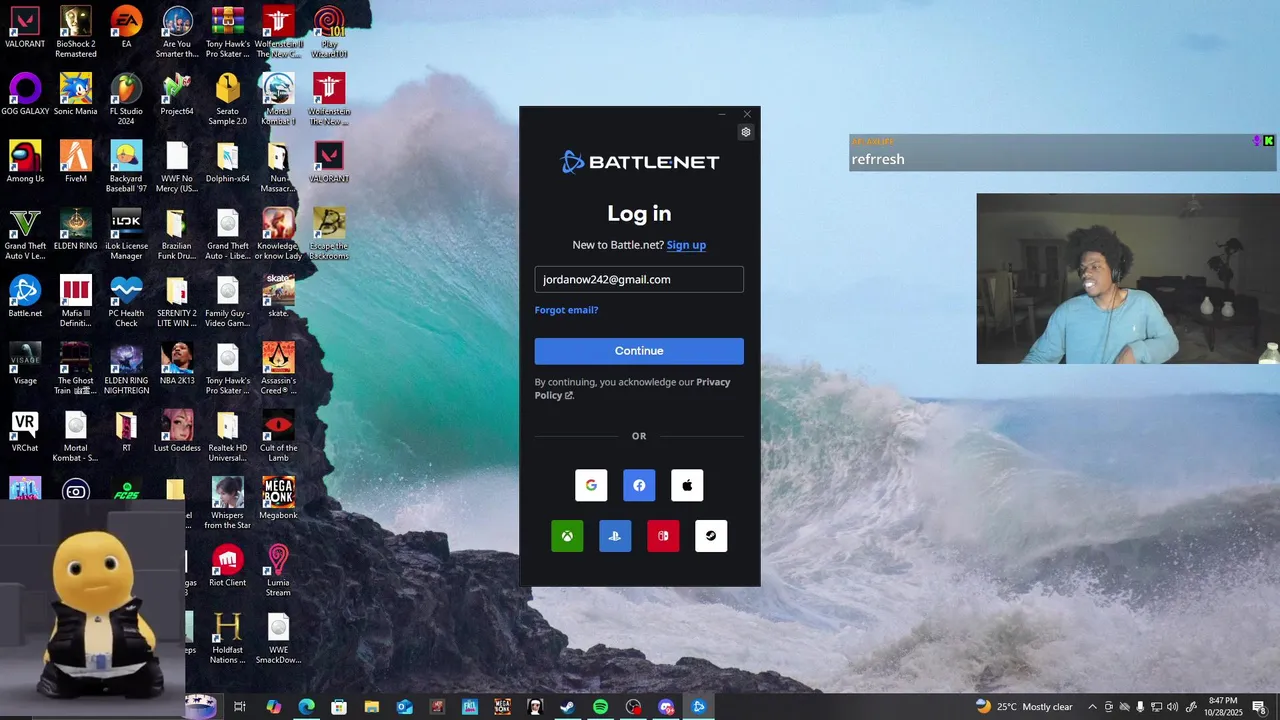Select the Project64 desktop icon
The width and height of the screenshot is (1280, 720).
click(x=177, y=94)
